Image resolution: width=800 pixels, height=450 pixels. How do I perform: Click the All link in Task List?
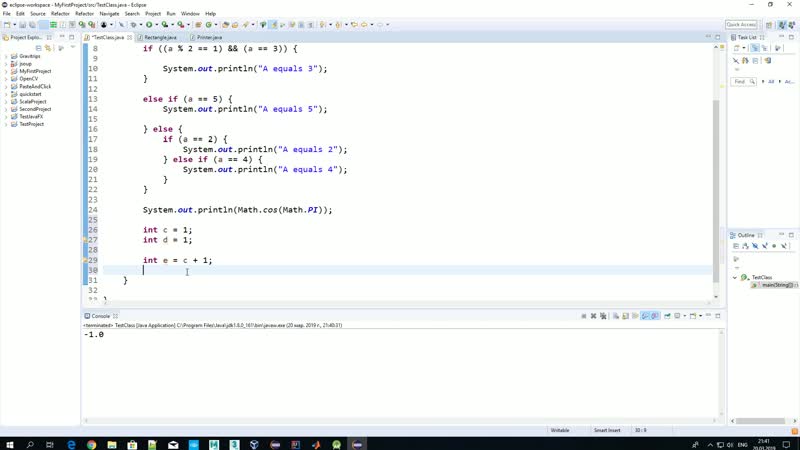point(771,82)
